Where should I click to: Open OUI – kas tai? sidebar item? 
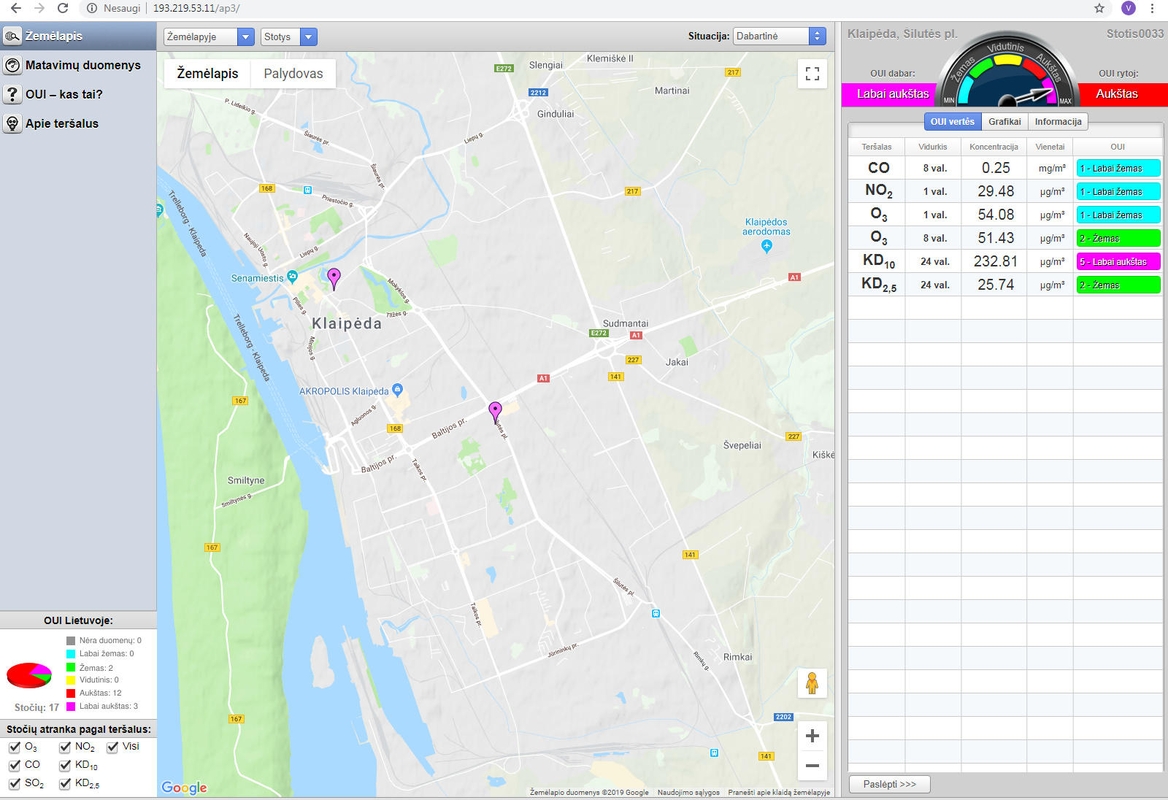point(78,94)
